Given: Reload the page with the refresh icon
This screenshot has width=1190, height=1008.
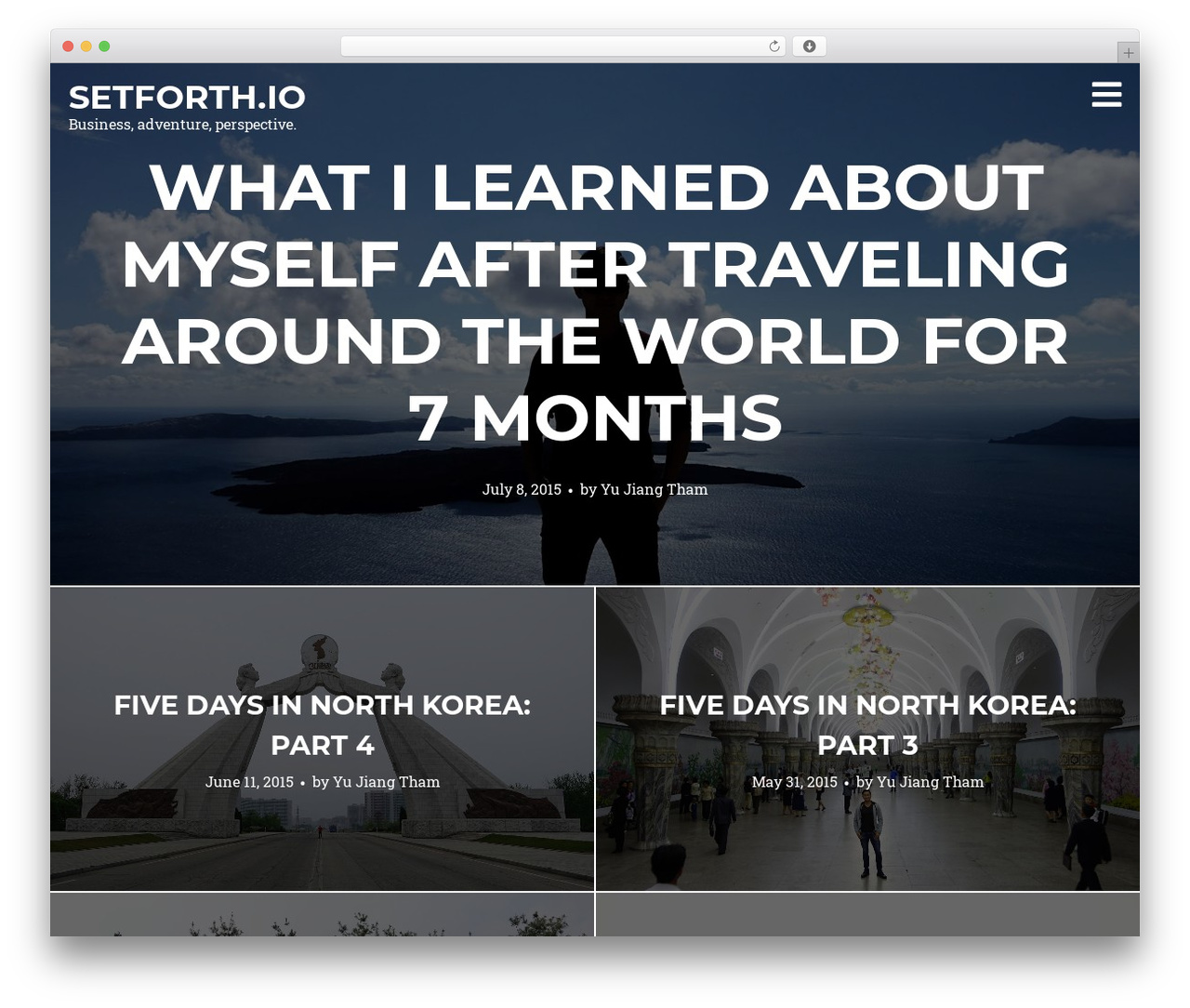Looking at the screenshot, I should [x=774, y=46].
